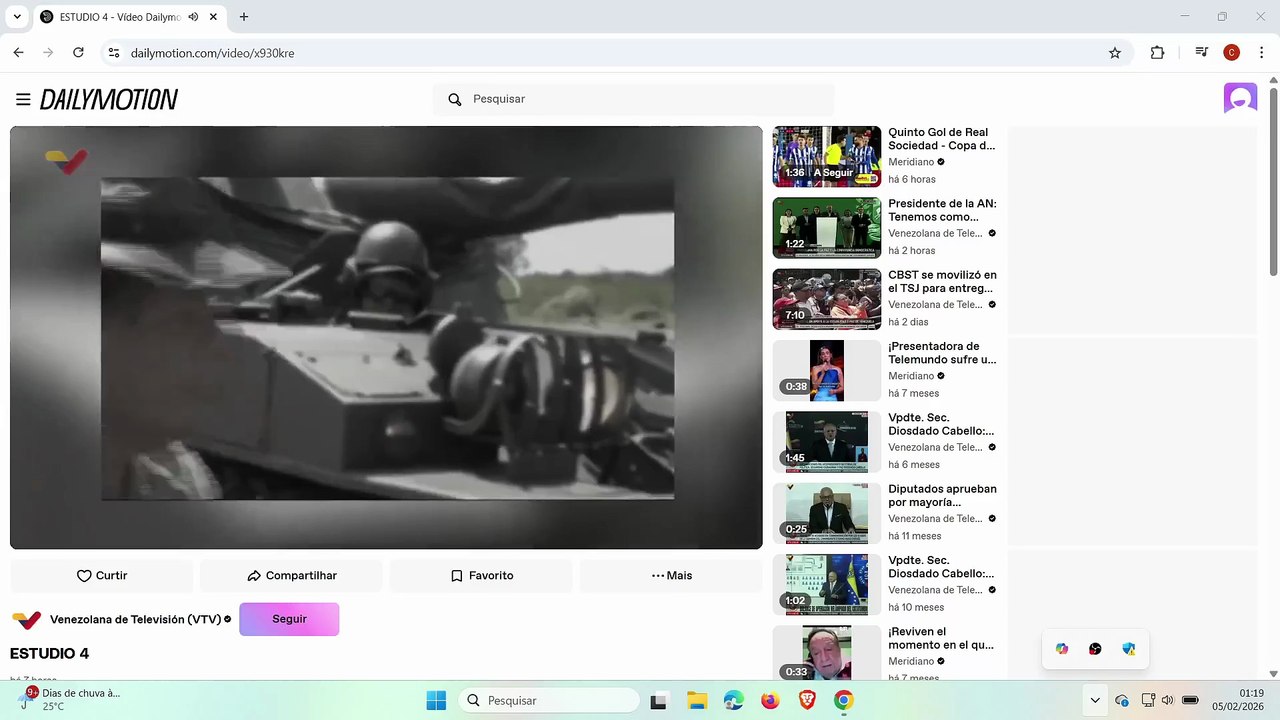Open the Chrome extensions puzzle icon
1280x720 pixels.
[1157, 53]
